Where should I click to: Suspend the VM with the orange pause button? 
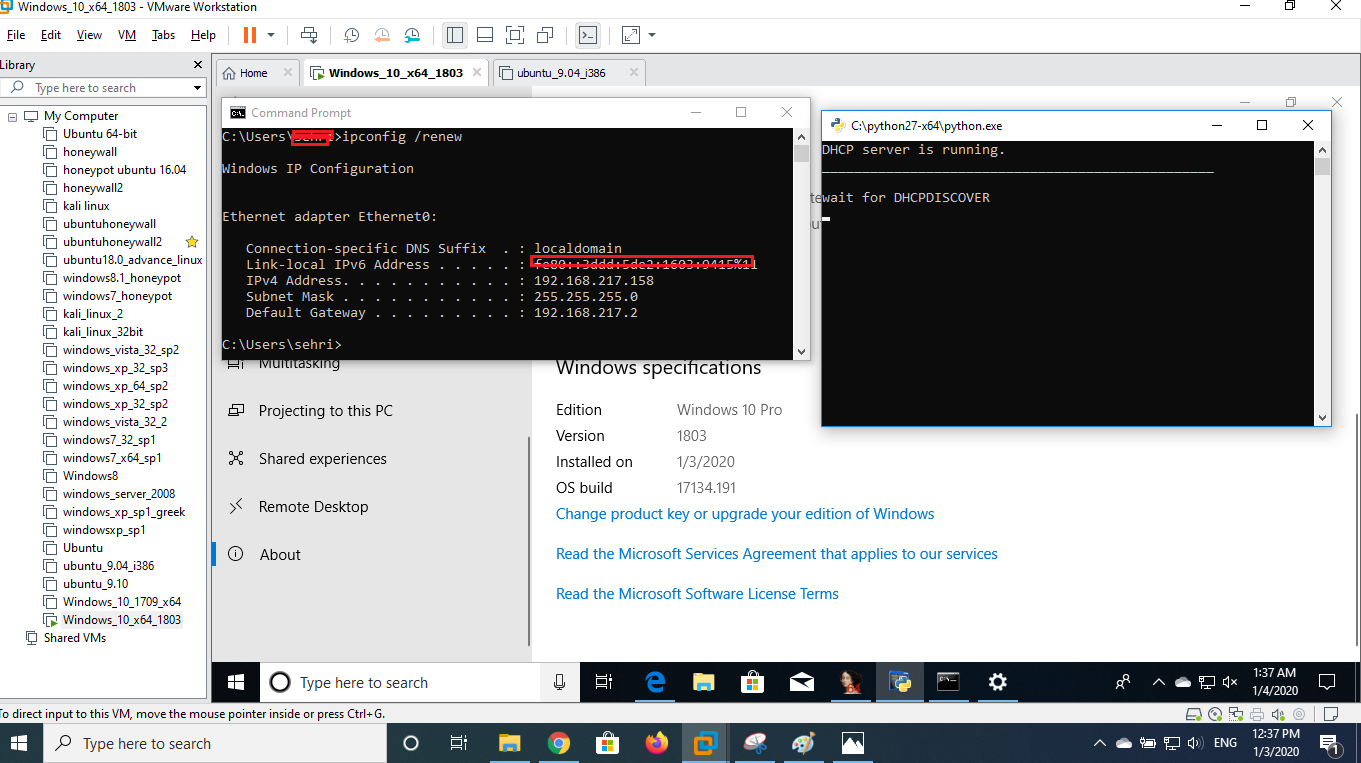(x=250, y=35)
